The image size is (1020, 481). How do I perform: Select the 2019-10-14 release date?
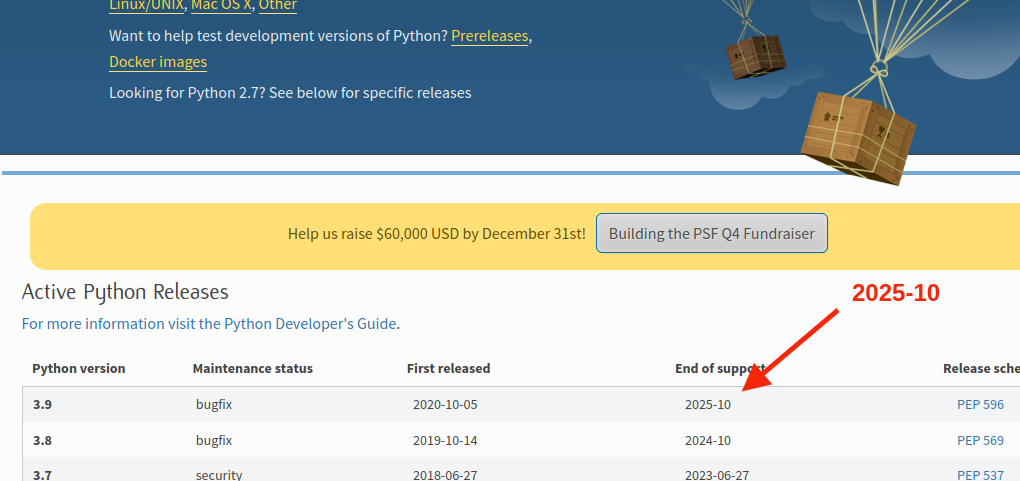[x=445, y=440]
